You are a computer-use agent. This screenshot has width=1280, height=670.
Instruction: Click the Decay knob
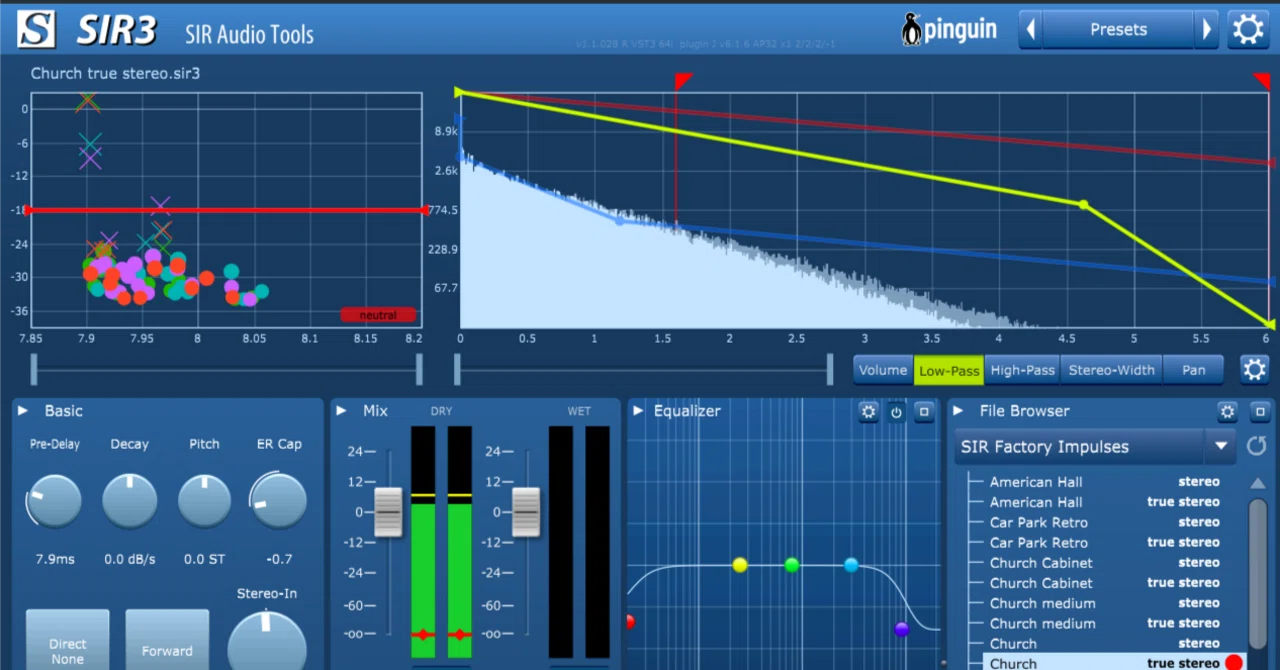[x=130, y=501]
